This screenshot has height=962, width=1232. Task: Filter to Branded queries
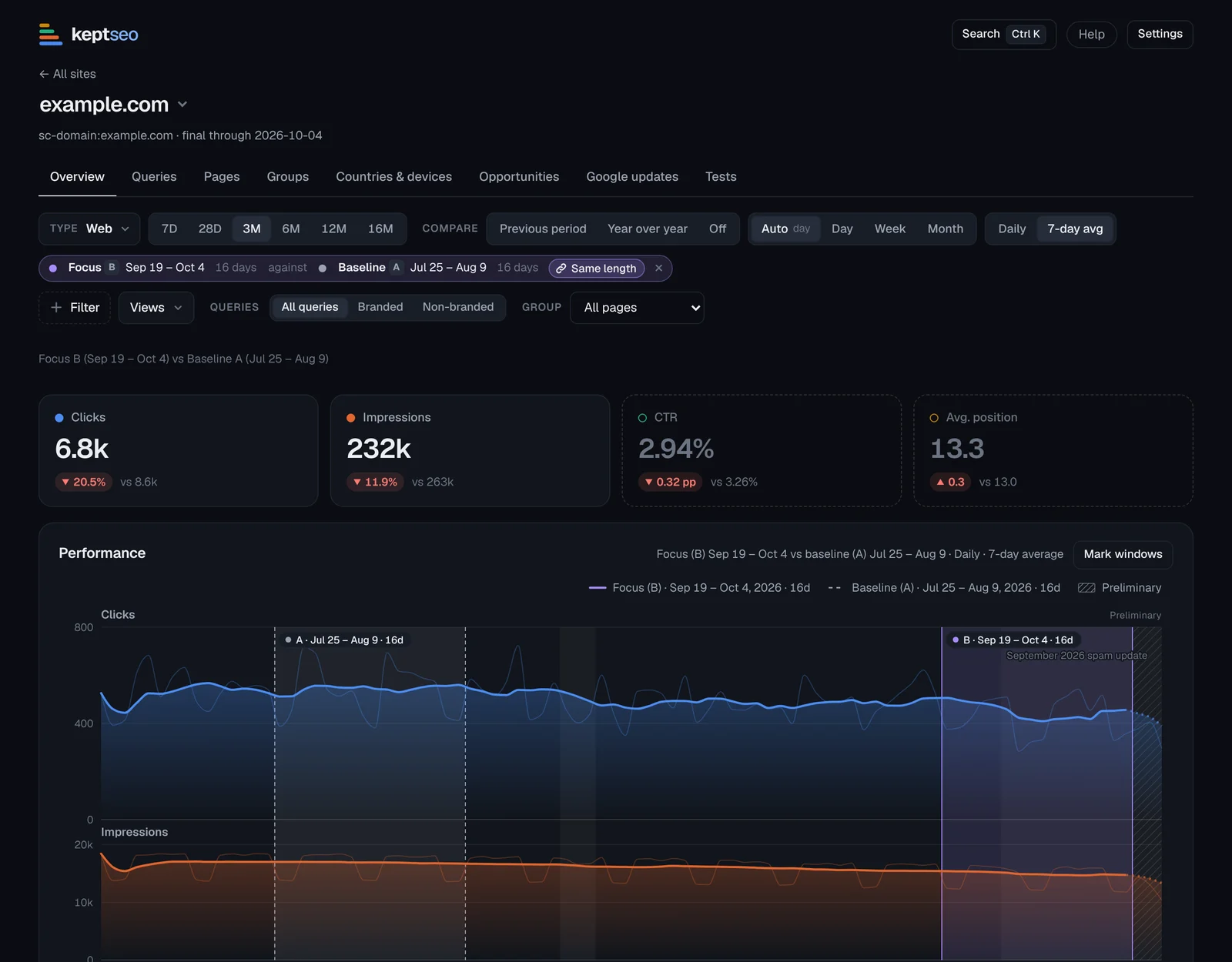pos(380,307)
